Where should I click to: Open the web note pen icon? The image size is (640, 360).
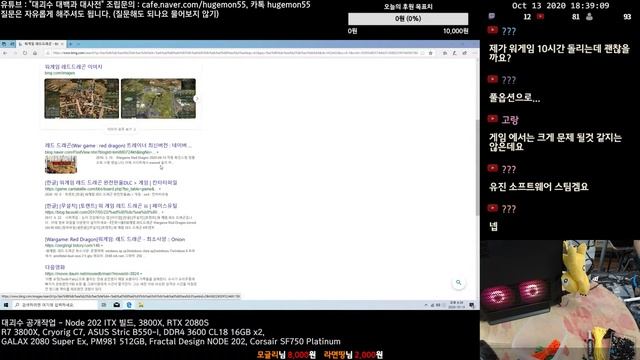pyautogui.click(x=454, y=53)
